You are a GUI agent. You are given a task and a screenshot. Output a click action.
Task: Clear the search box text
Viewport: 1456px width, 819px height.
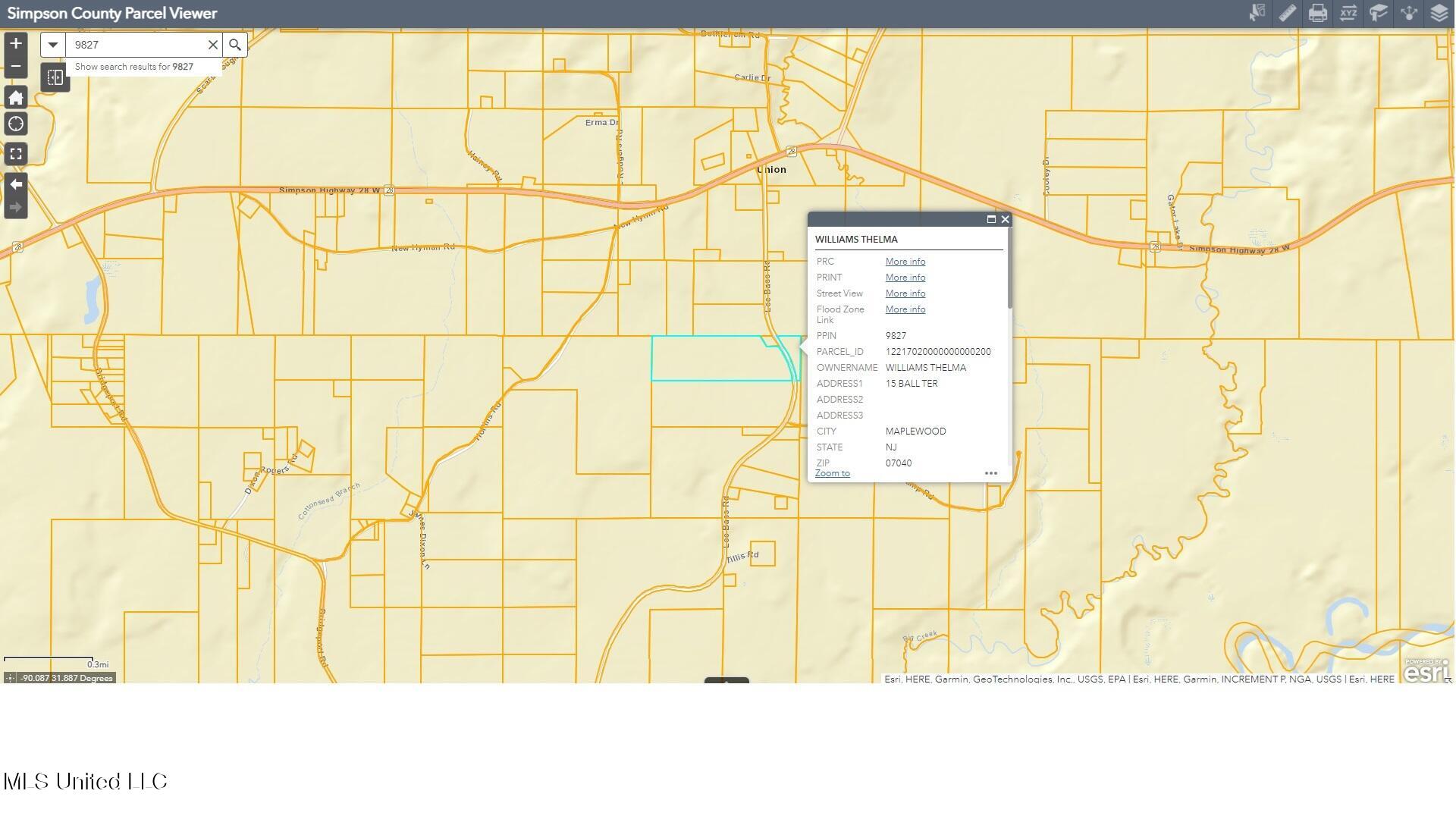click(213, 45)
